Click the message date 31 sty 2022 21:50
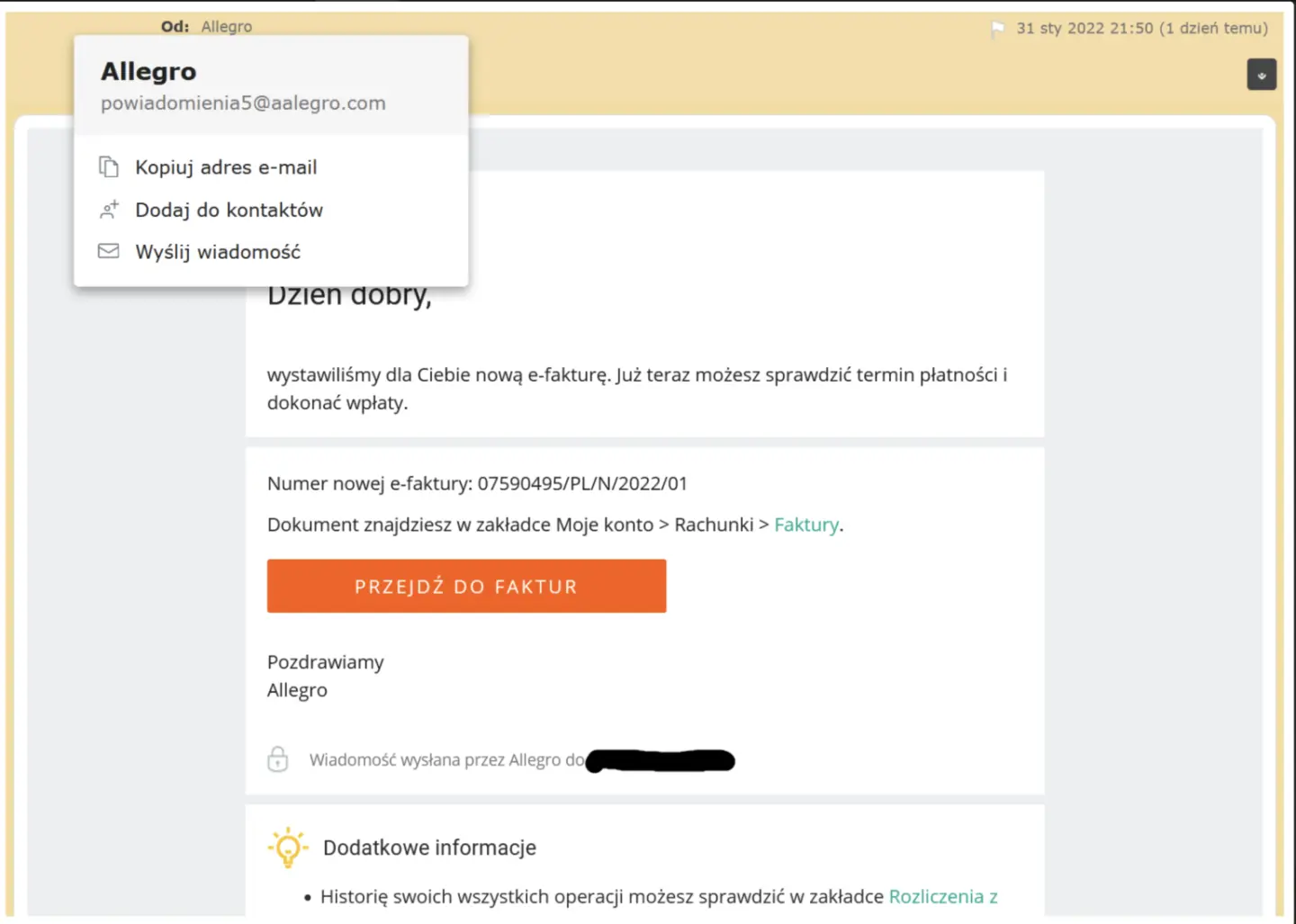Viewport: 1296px width, 924px height. (1084, 29)
